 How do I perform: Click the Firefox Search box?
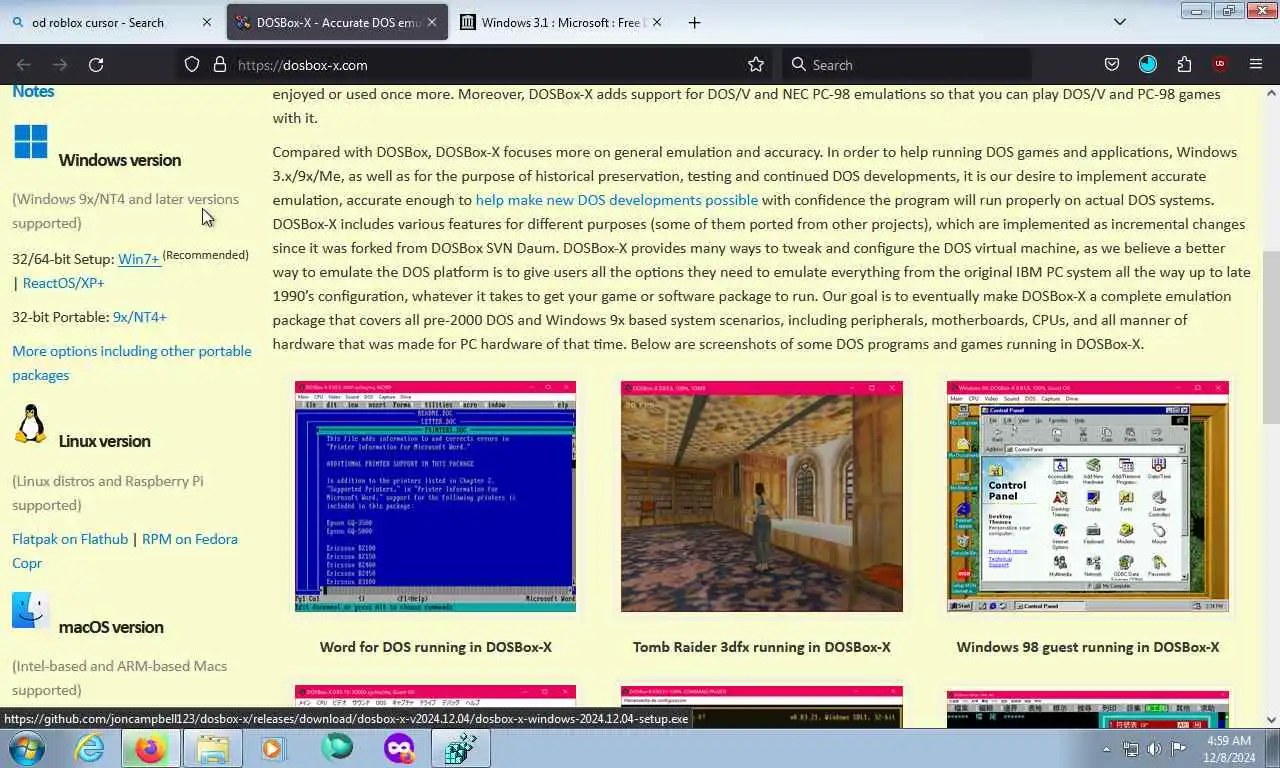coord(905,64)
